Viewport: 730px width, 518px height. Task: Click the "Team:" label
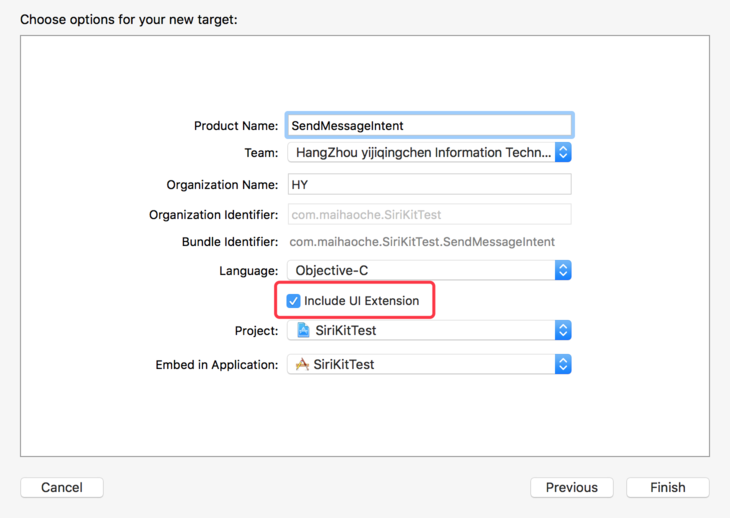pos(261,153)
